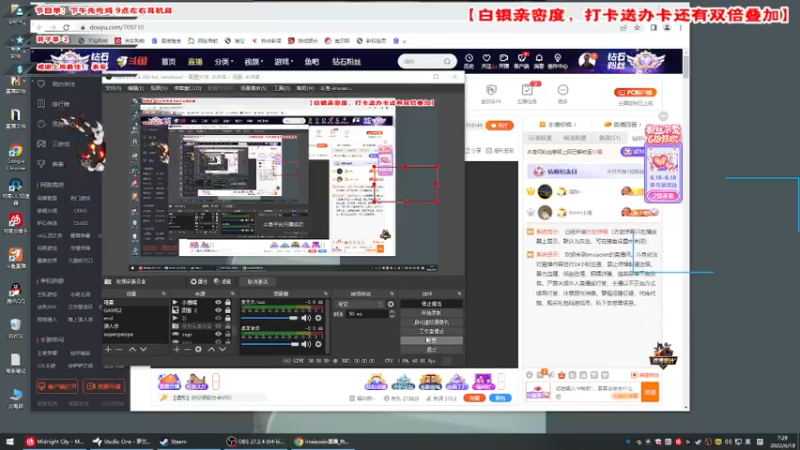The width and height of the screenshot is (800, 450).
Task: Open settings gear for the first mixer channel
Action: tap(318, 318)
